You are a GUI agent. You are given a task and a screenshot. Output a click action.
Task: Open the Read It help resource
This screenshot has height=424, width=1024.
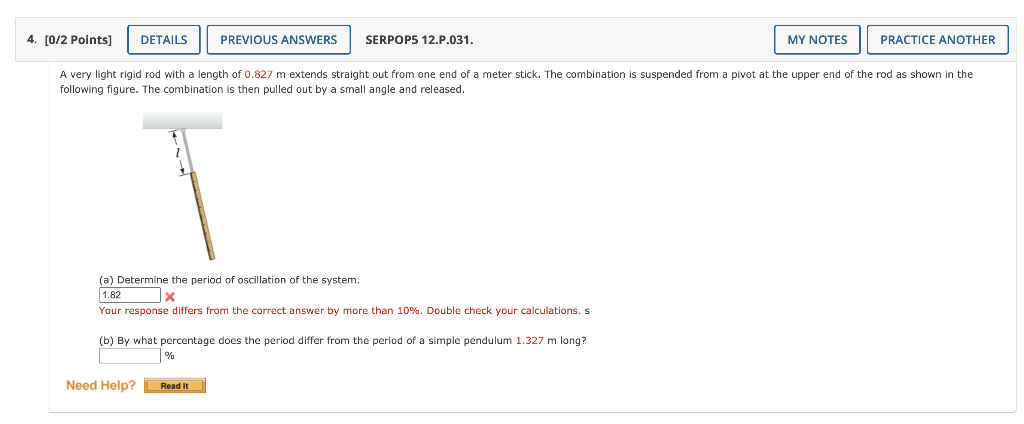point(174,386)
